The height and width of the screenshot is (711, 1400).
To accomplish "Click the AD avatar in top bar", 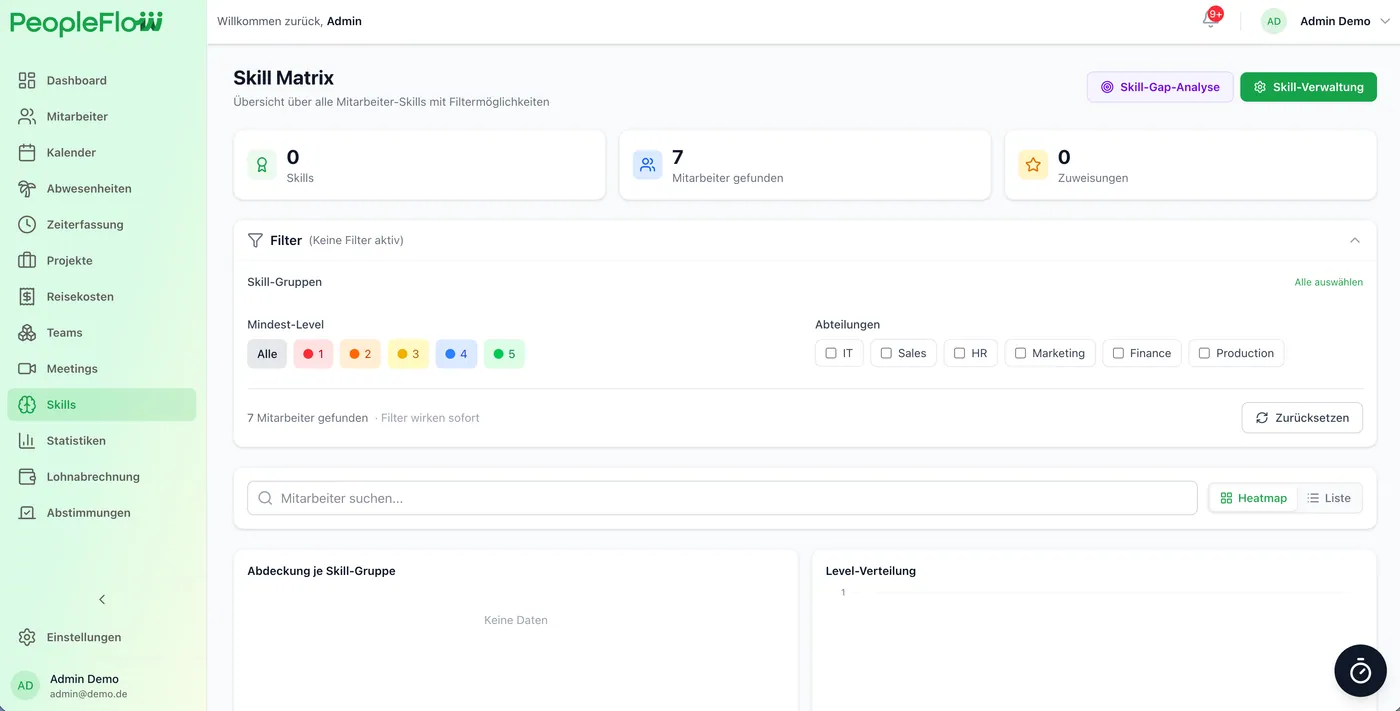I will pos(1274,21).
